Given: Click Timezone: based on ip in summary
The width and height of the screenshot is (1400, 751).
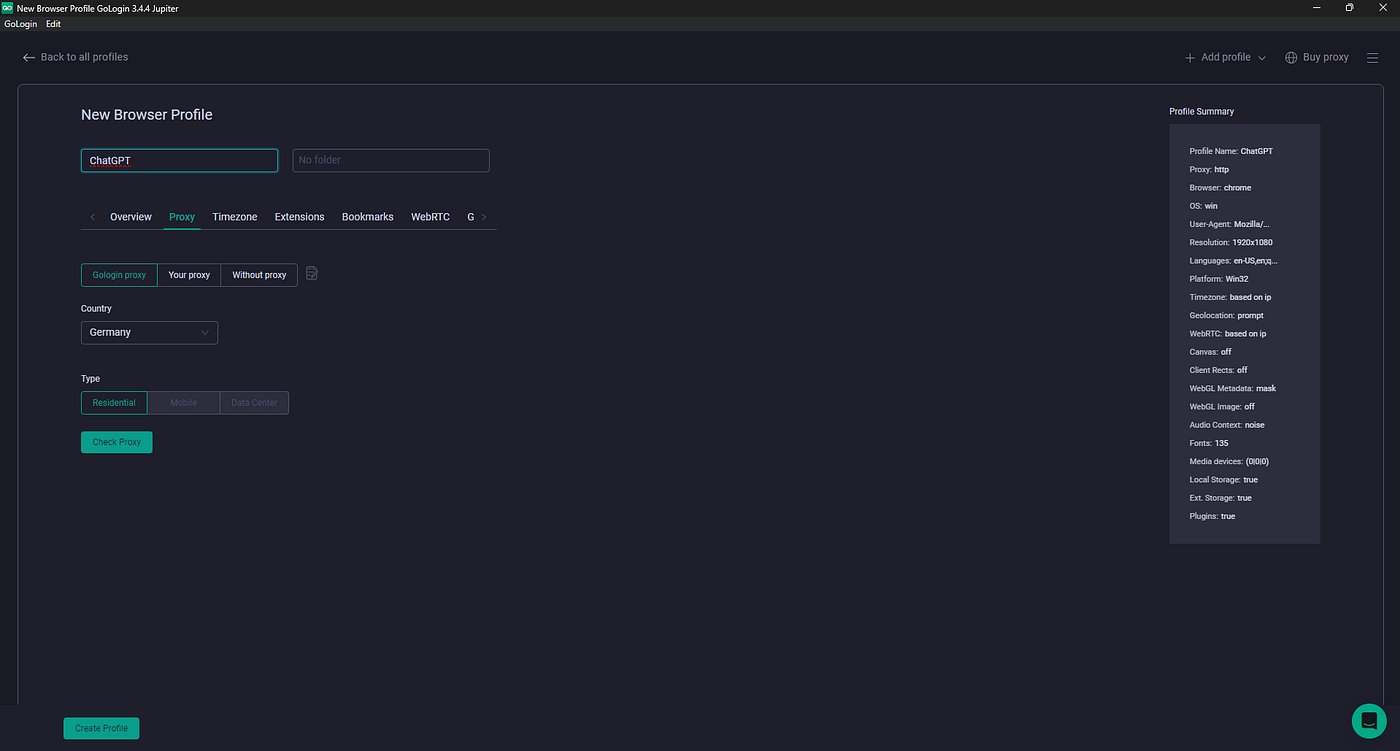Looking at the screenshot, I should [x=1230, y=297].
